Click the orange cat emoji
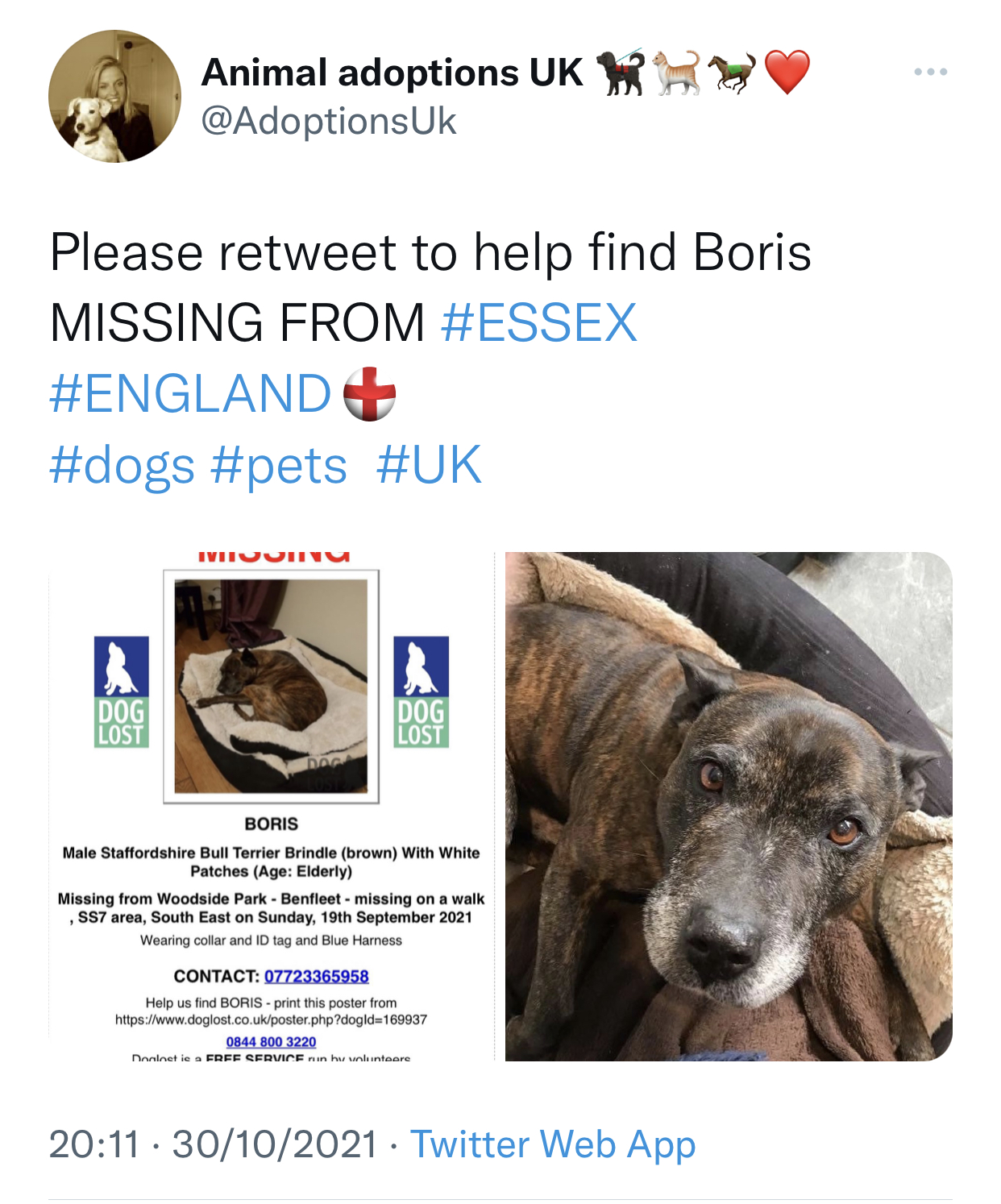Viewport: 1001px width, 1204px height. coord(676,73)
